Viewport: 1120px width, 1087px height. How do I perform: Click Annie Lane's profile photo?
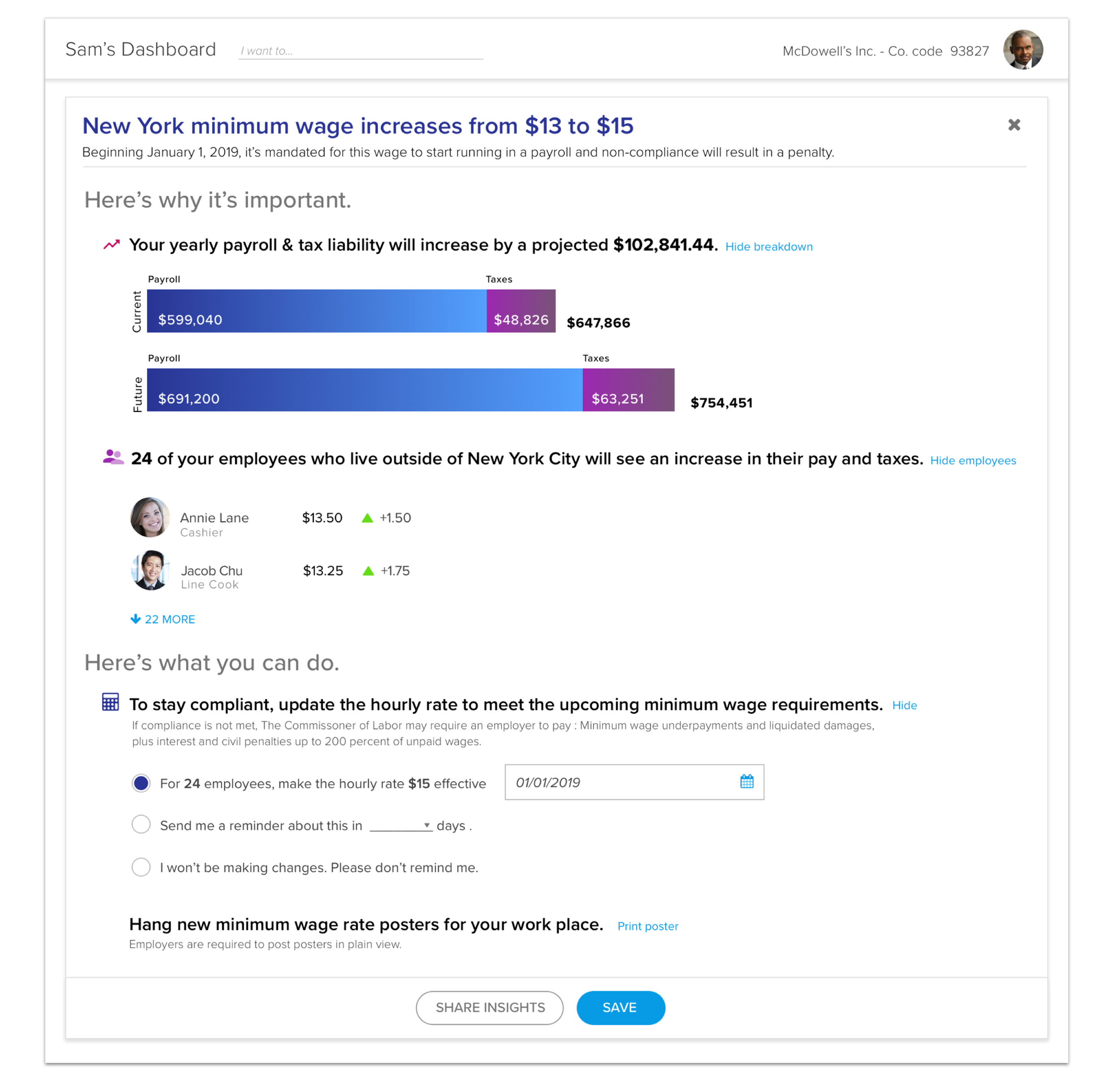click(x=150, y=517)
